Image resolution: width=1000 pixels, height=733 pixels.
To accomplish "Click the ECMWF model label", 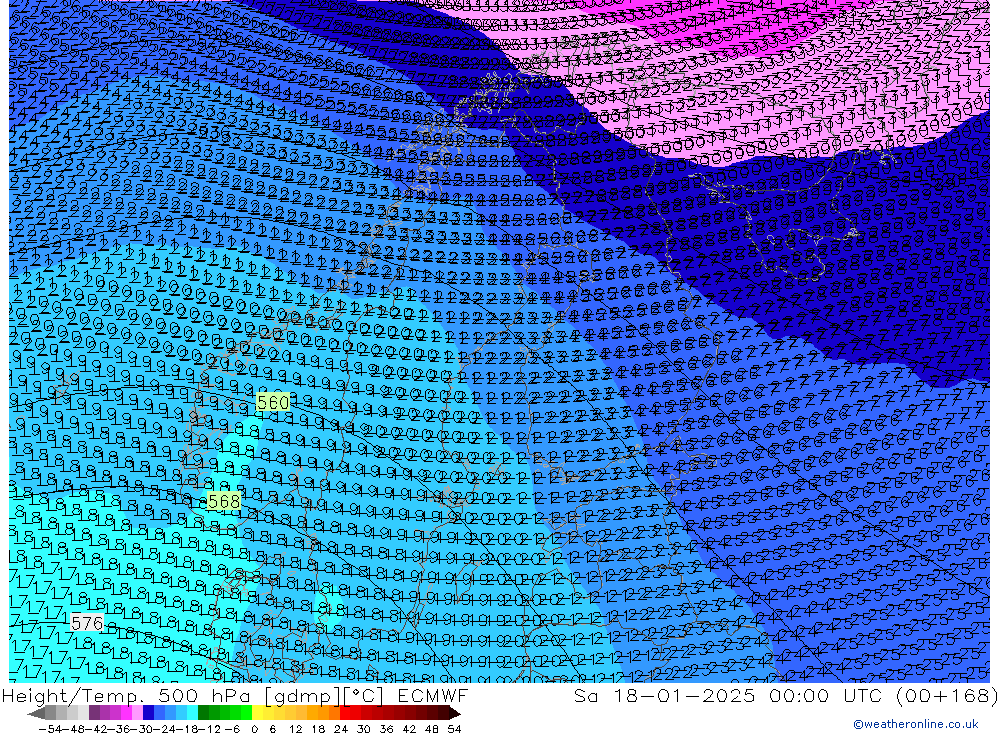I will pos(432,695).
